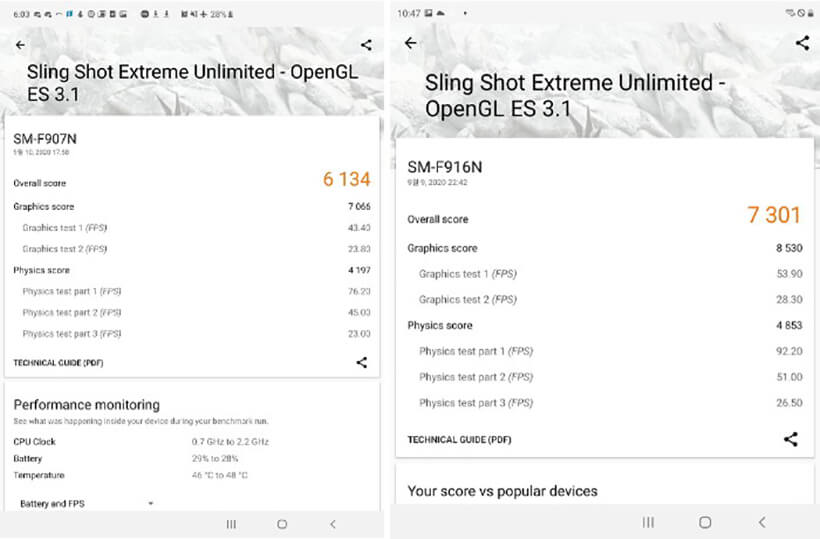Image resolution: width=820 pixels, height=539 pixels.
Task: Go back using left screen's arrow icon
Action: point(20,45)
